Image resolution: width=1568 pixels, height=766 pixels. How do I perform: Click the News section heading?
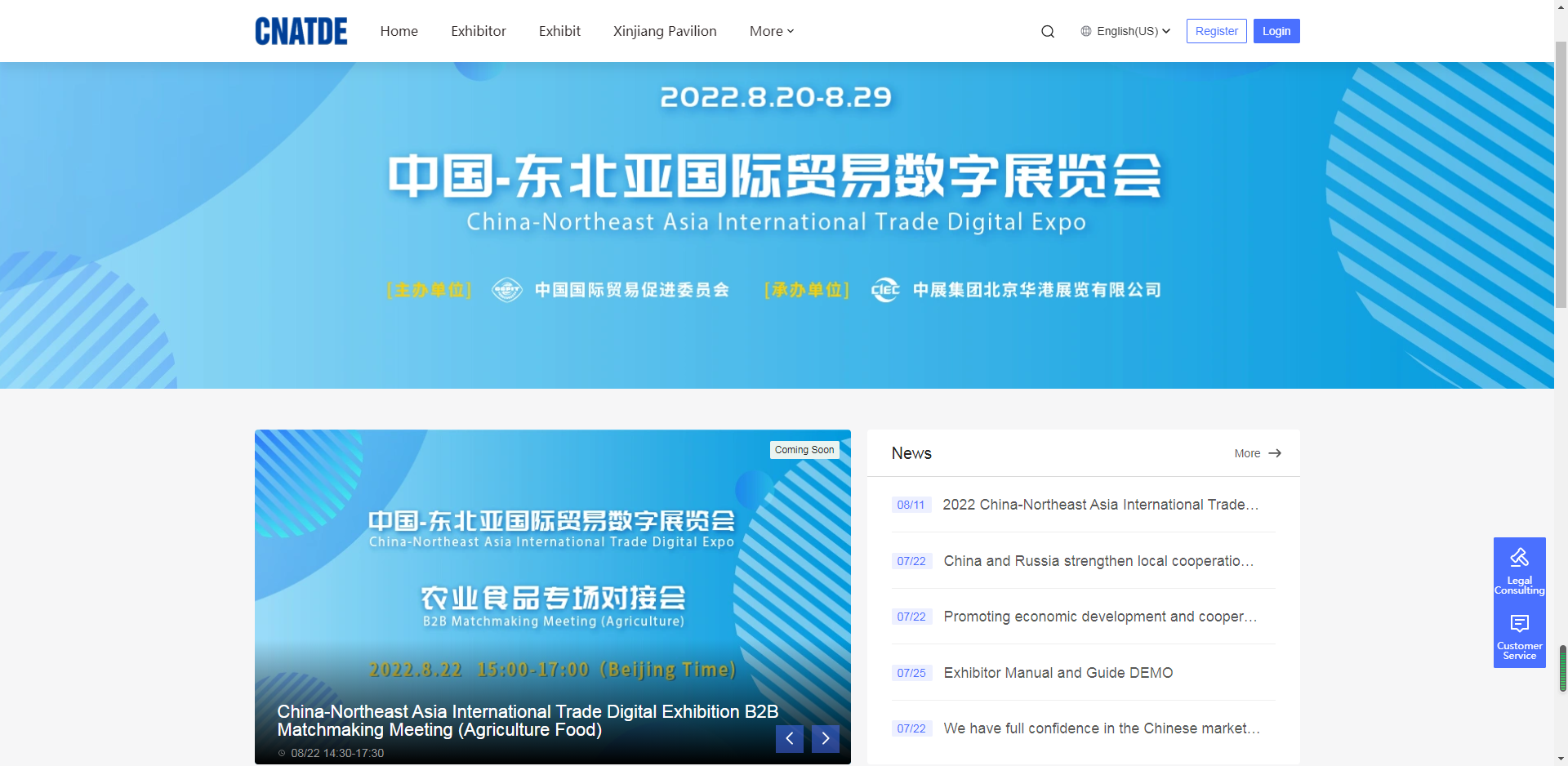[x=911, y=453]
